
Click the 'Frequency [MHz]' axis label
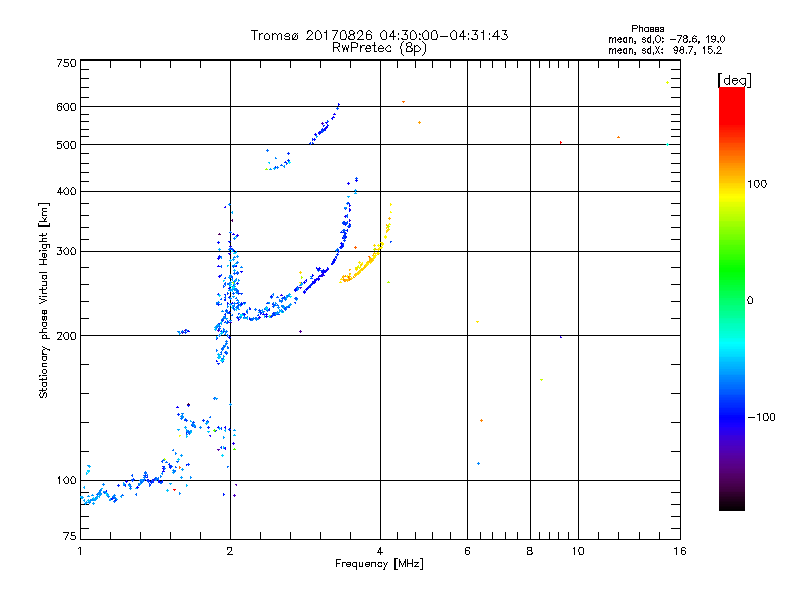(379, 564)
